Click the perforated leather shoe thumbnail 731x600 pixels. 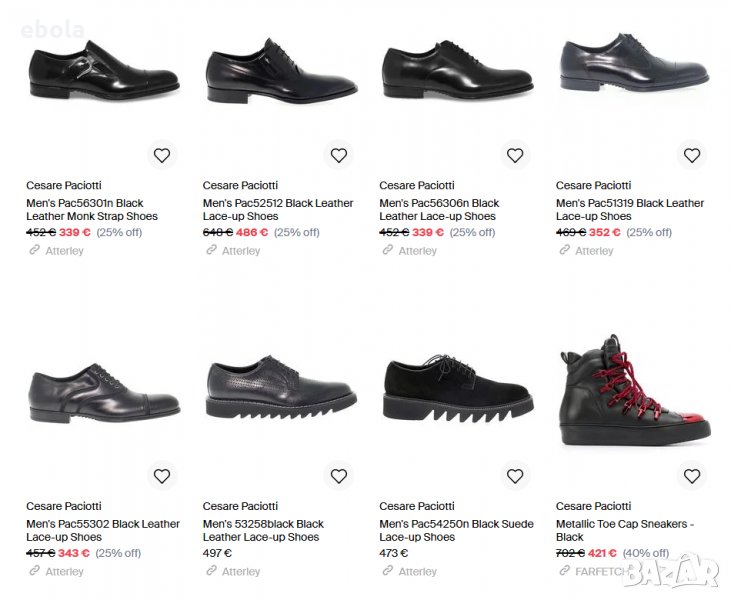[x=280, y=390]
